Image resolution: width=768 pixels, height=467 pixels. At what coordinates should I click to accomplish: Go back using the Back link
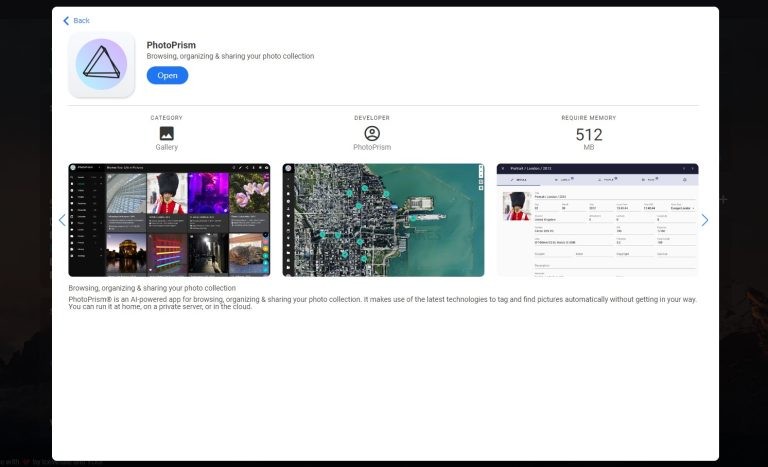tap(76, 20)
